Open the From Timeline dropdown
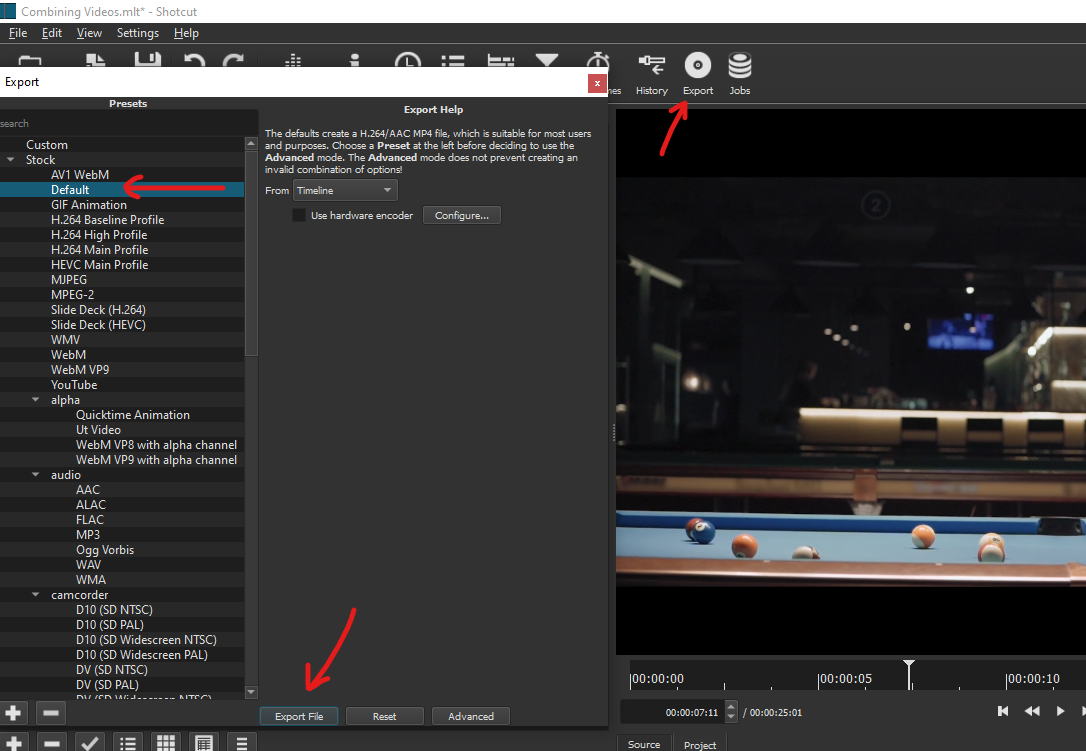This screenshot has width=1086, height=751. (345, 190)
